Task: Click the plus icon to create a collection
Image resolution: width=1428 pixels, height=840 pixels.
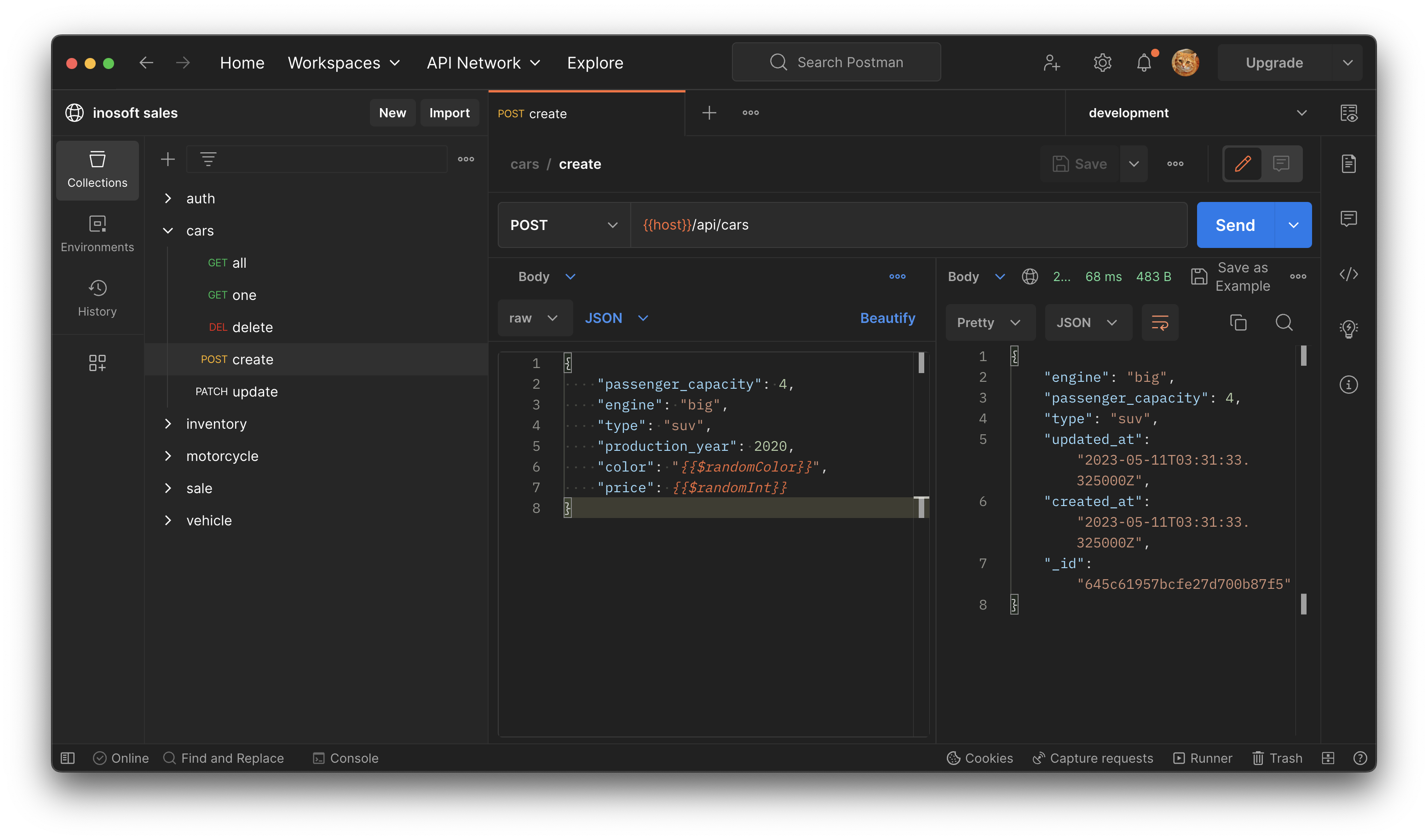Action: pyautogui.click(x=168, y=159)
